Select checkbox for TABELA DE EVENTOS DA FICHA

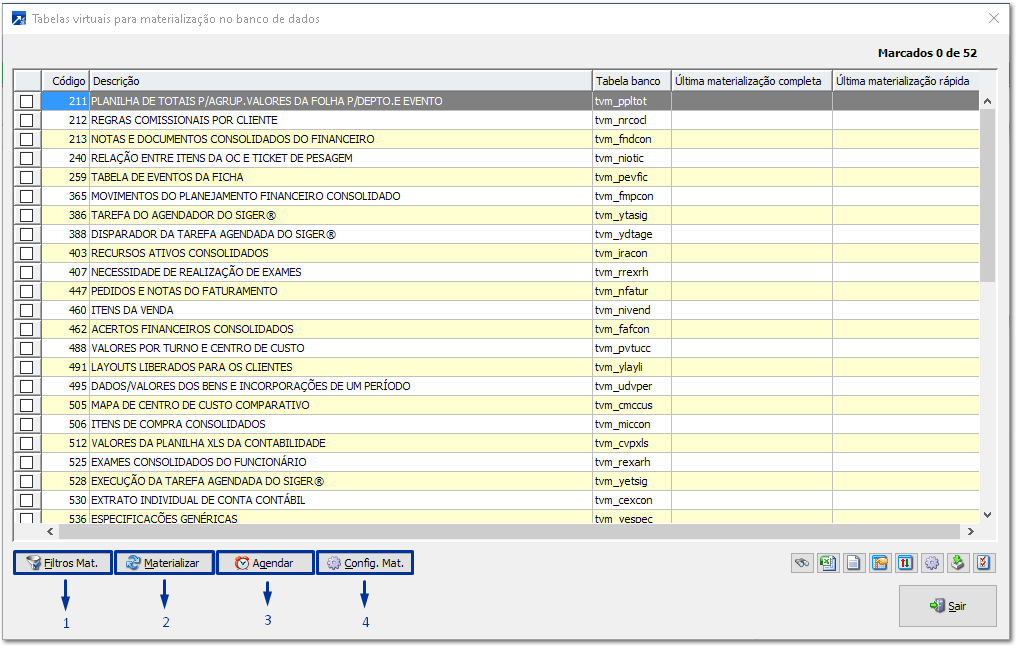click(27, 177)
